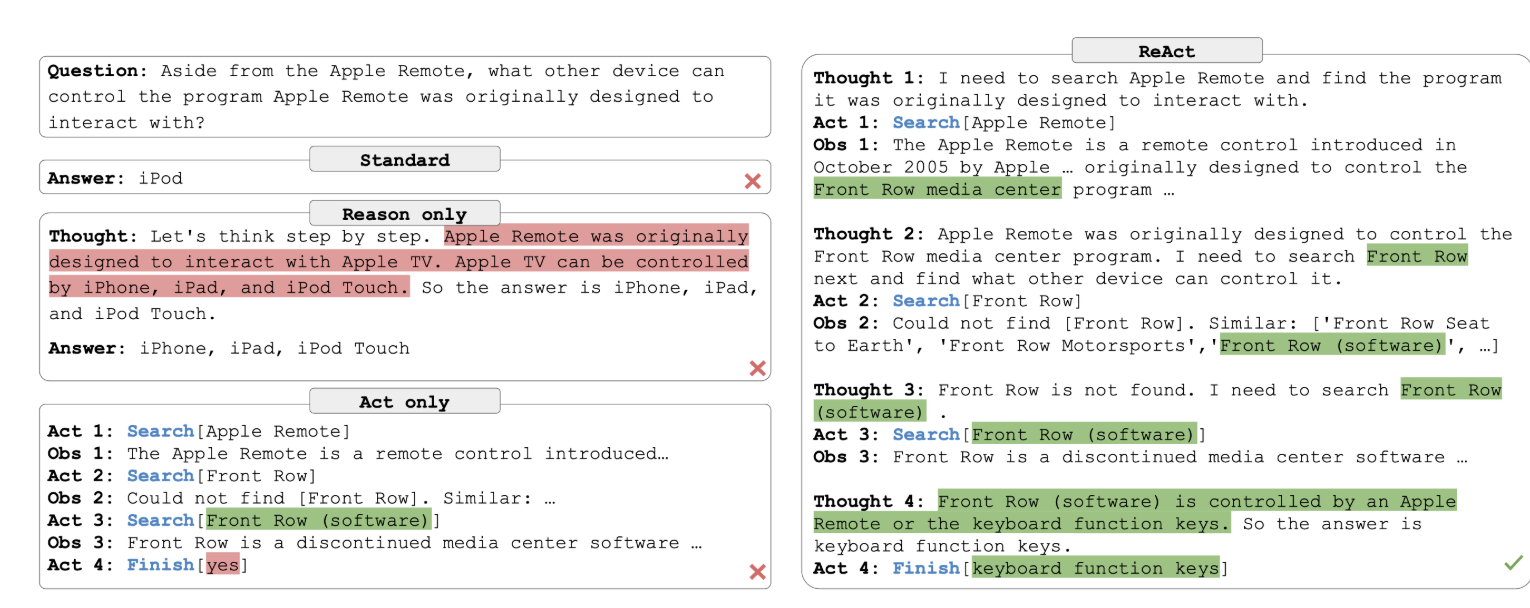The width and height of the screenshot is (1530, 608).
Task: Select the ReAct header label
Action: point(1166,51)
